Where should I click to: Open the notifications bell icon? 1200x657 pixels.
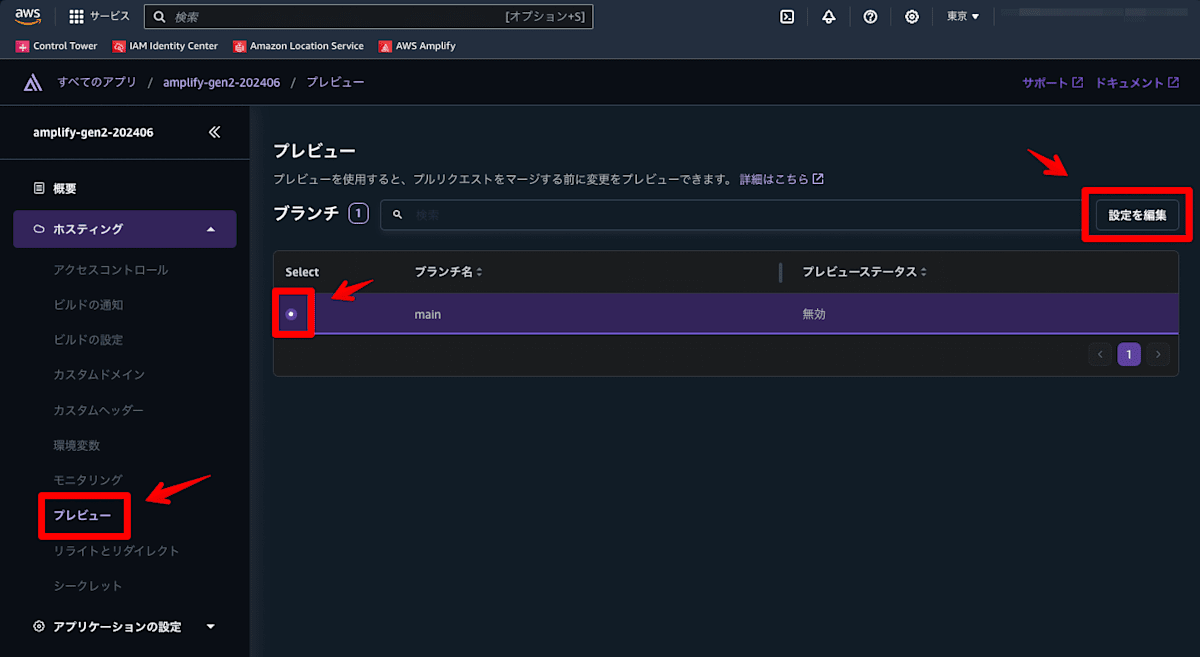pyautogui.click(x=829, y=17)
